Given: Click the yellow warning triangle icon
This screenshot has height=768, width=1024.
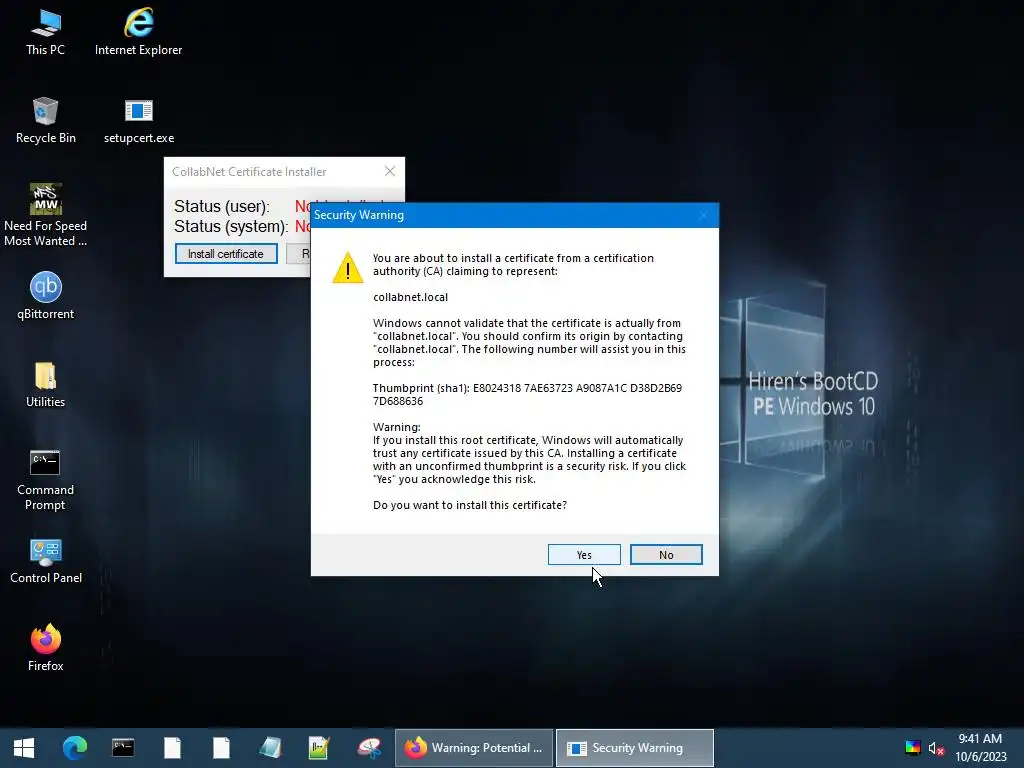Looking at the screenshot, I should coord(347,268).
